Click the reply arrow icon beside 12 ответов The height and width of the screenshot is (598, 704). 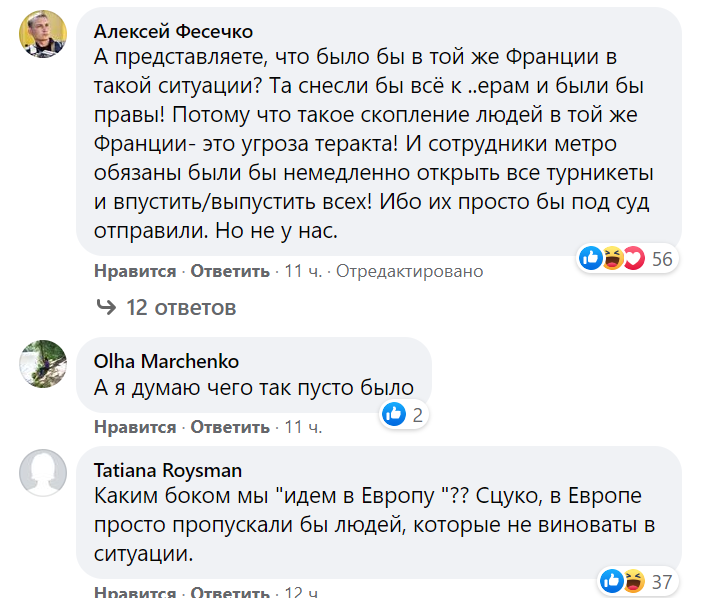[x=105, y=307]
